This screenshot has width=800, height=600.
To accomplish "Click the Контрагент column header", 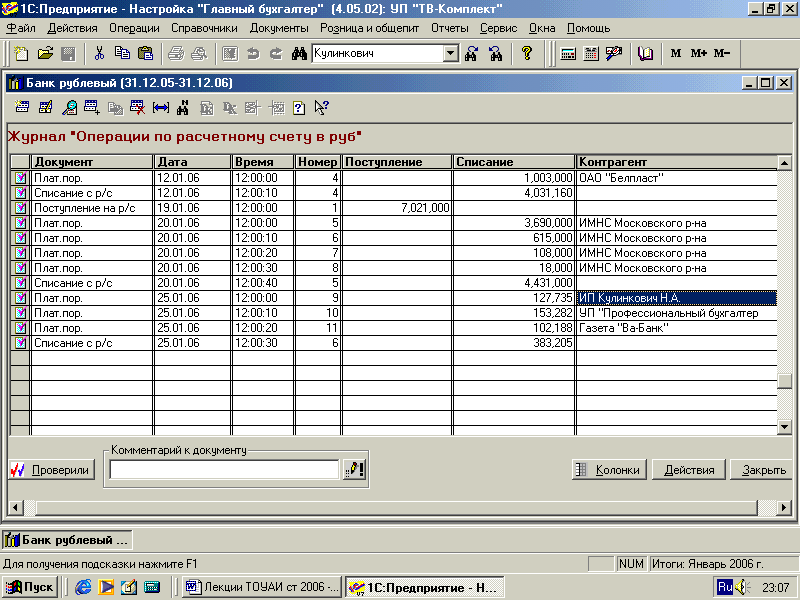I will click(x=676, y=162).
